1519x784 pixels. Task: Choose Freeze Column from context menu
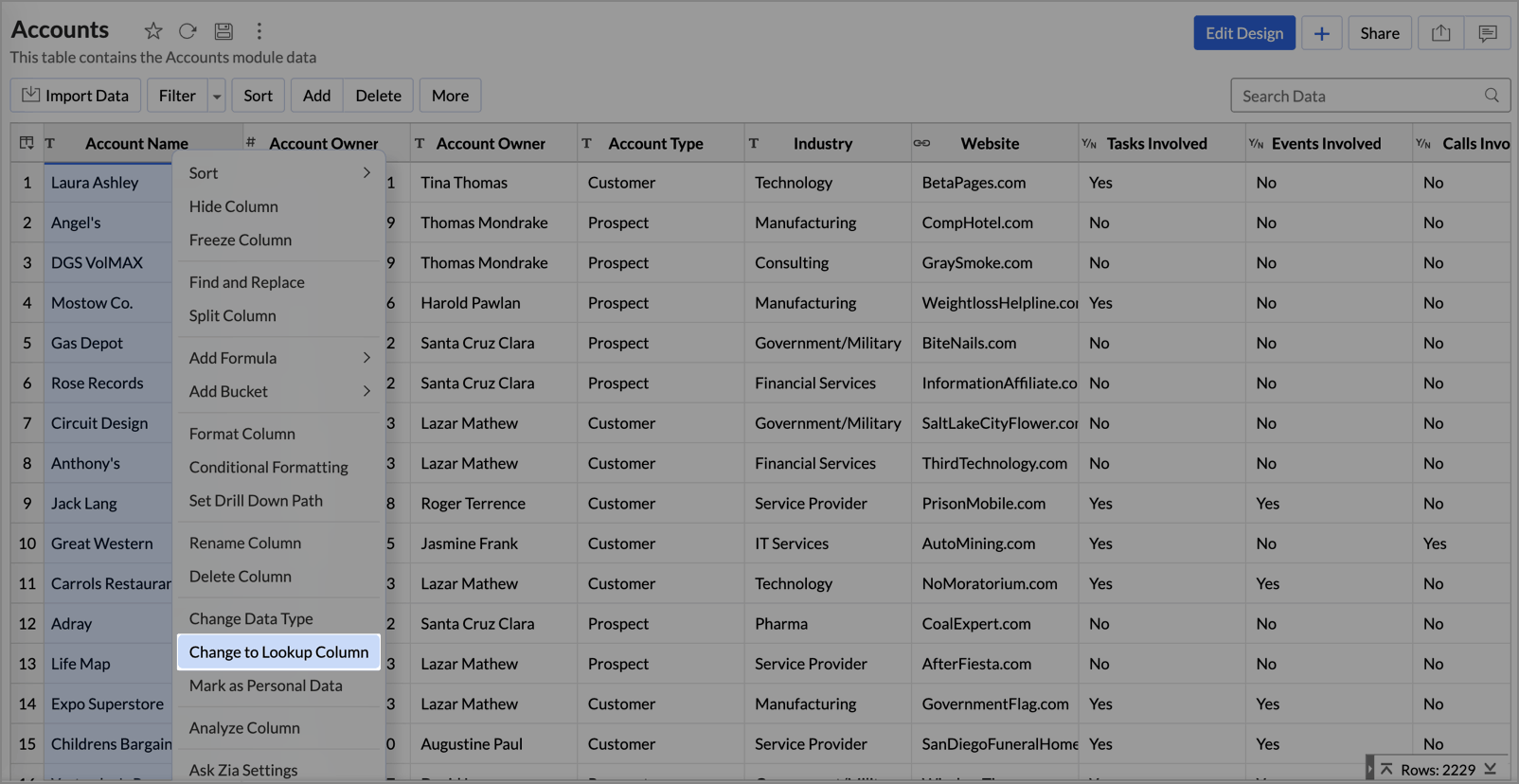point(241,241)
